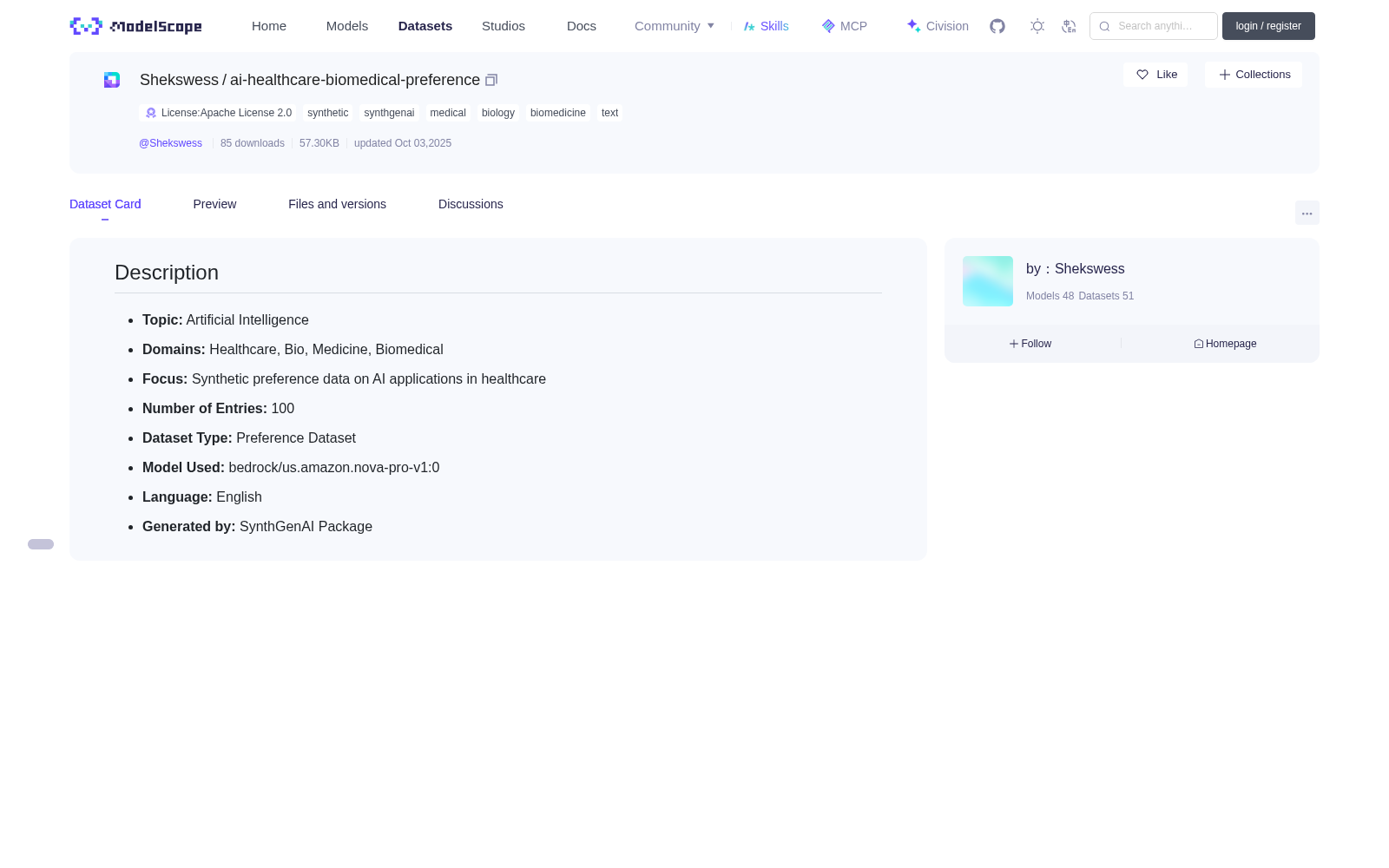This screenshot has height=868, width=1389.
Task: Open the @Shekswess profile link
Action: [x=170, y=143]
